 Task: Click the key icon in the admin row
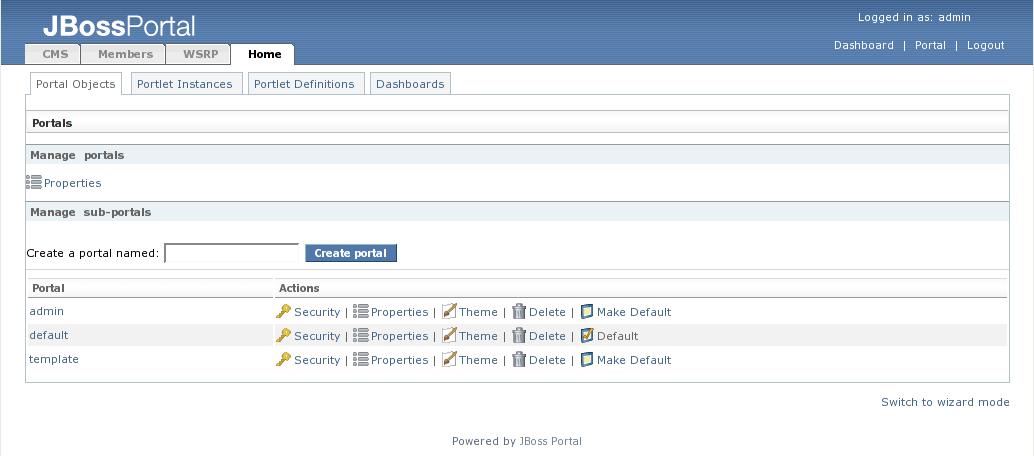[283, 312]
